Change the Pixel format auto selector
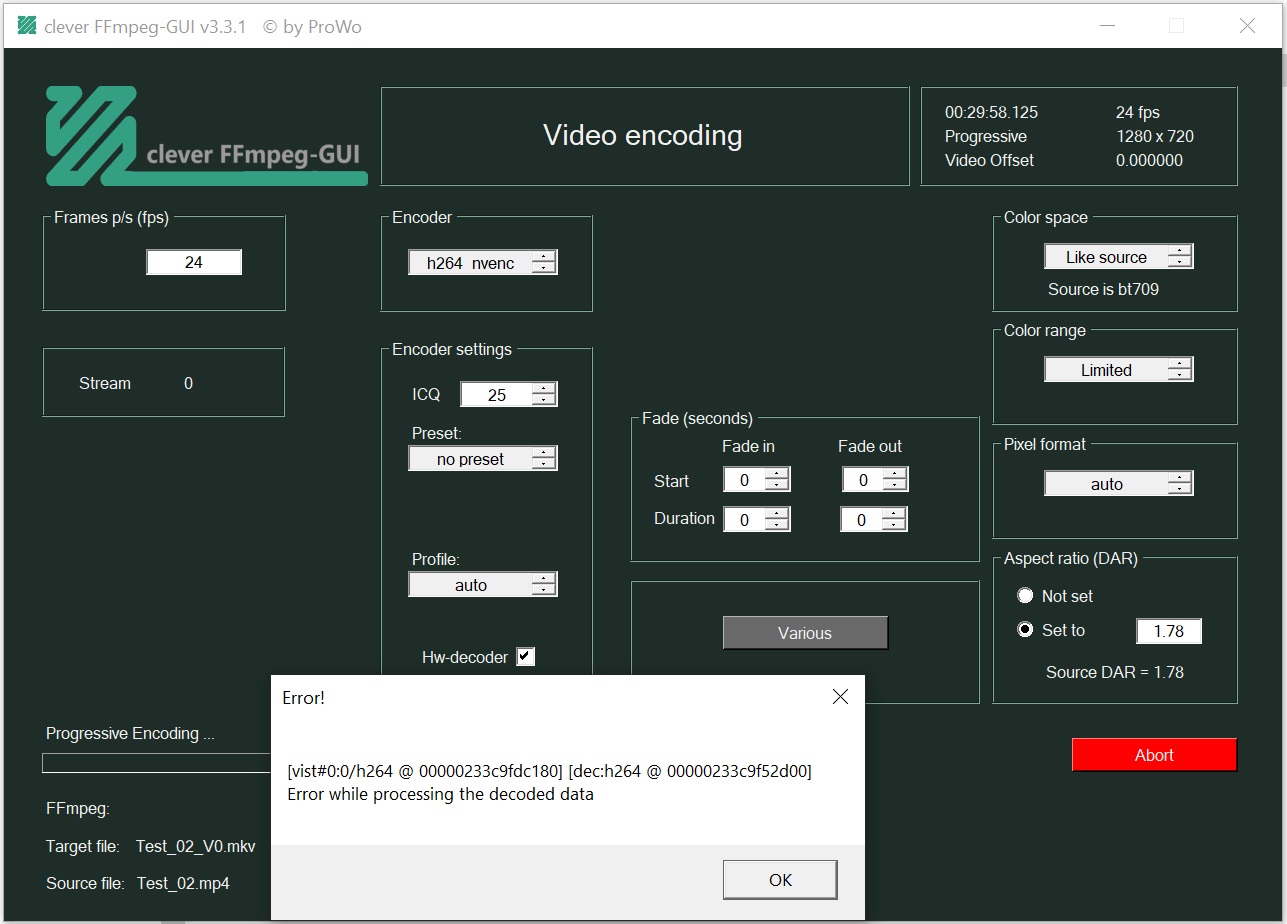Image resolution: width=1287 pixels, height=924 pixels. coord(1119,484)
